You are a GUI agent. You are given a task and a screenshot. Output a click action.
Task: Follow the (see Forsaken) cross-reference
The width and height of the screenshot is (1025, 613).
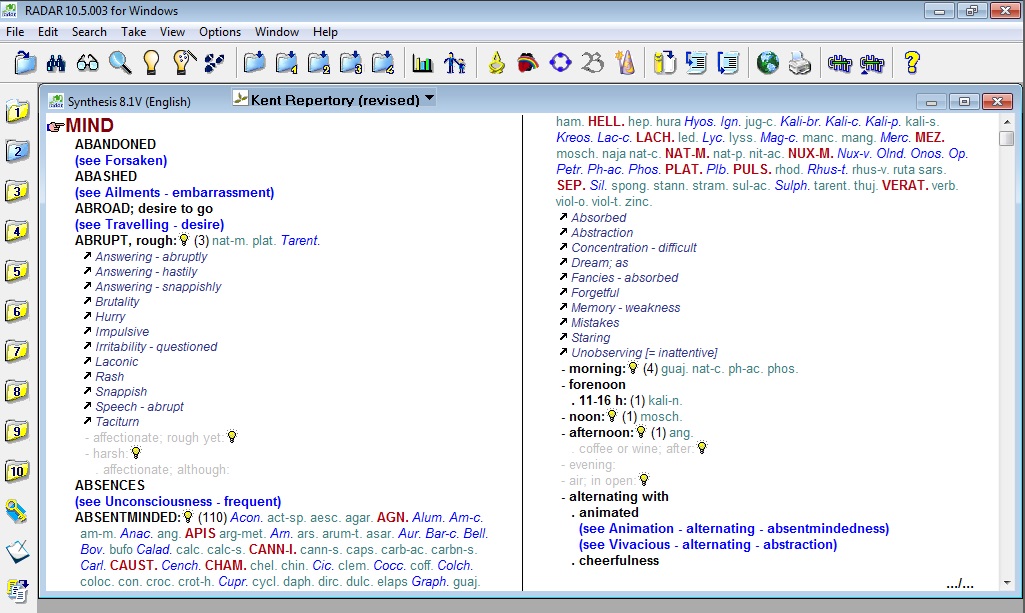pos(121,160)
